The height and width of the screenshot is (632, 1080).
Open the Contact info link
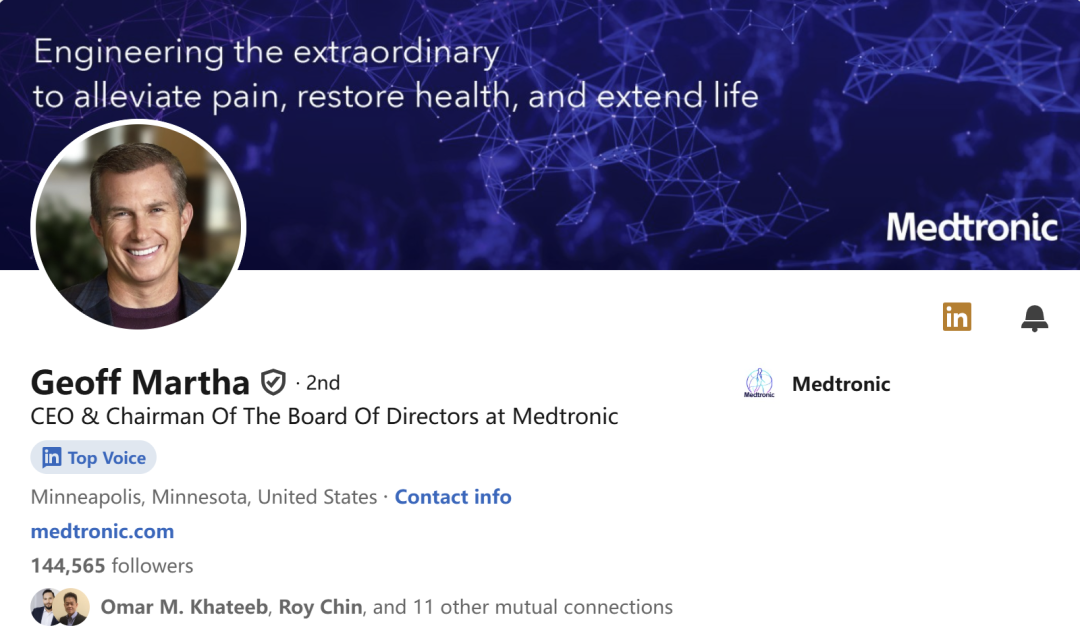coord(453,497)
